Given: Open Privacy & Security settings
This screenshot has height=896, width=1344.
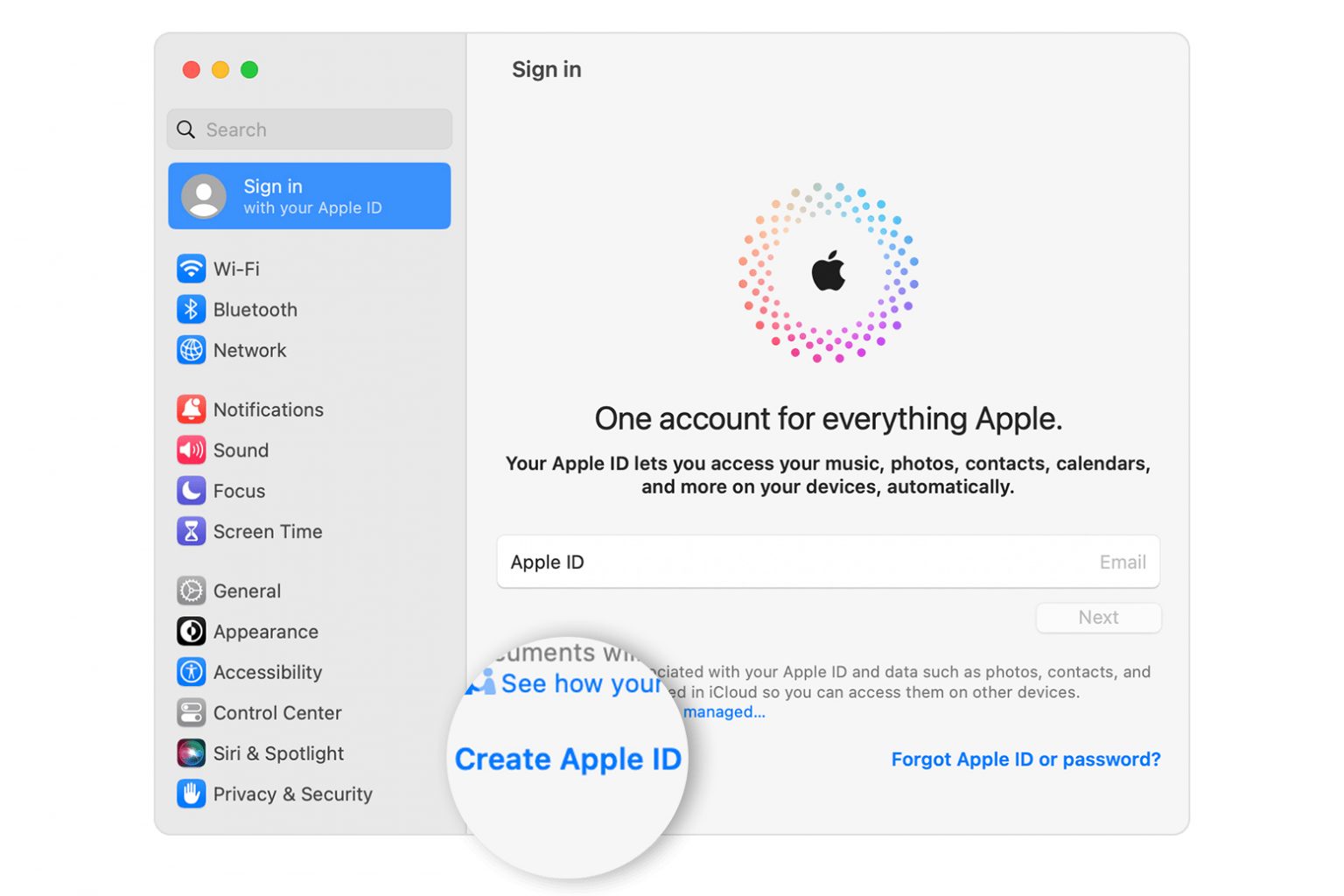Looking at the screenshot, I should click(291, 794).
